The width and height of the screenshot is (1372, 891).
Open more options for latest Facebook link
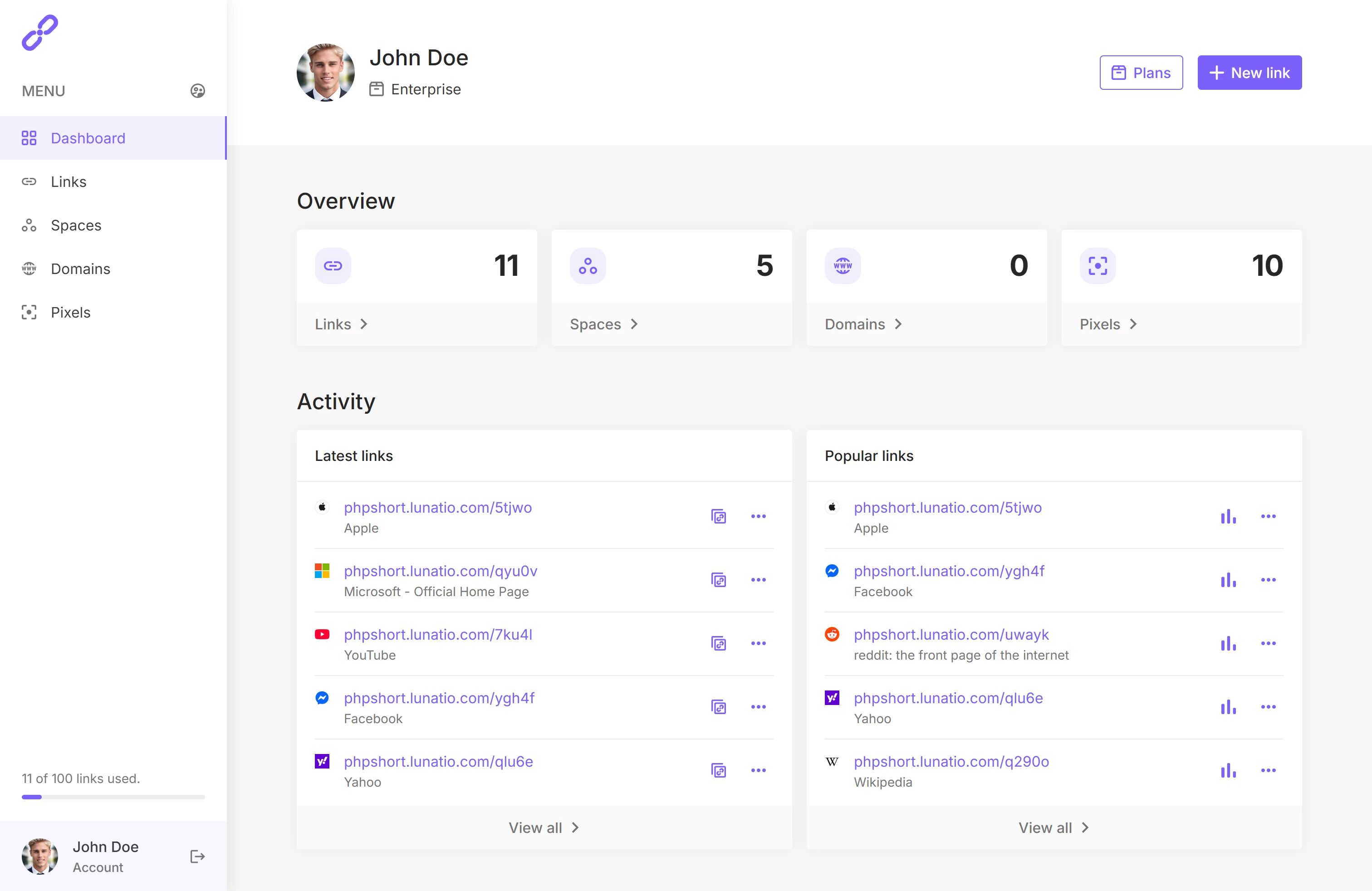758,706
